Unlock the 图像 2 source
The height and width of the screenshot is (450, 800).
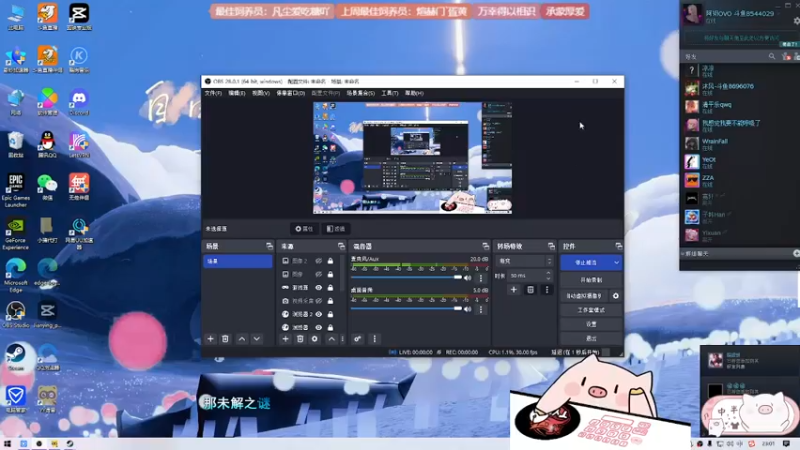tap(330, 261)
